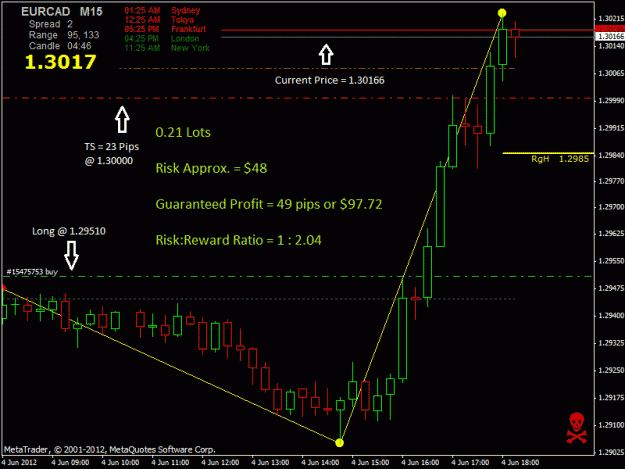Click the 1.29840 price scale value
625x469 pixels.
coord(611,155)
